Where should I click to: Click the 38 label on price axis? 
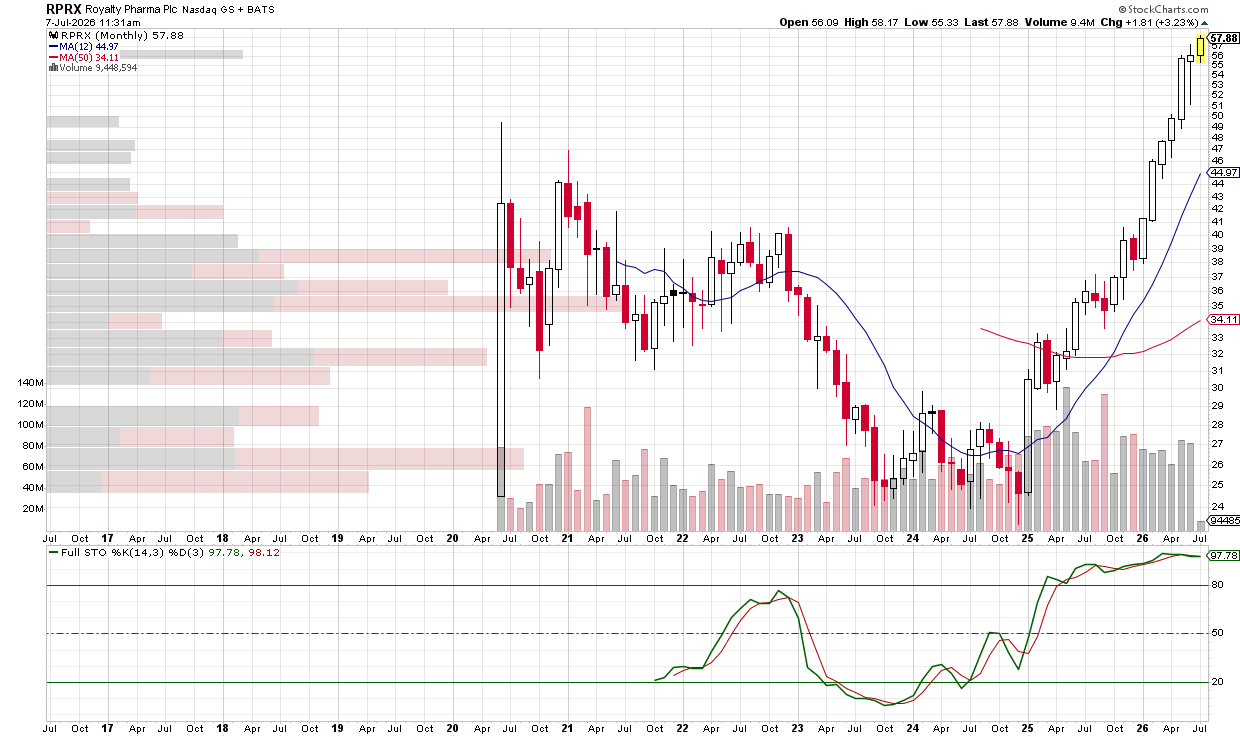coord(1217,262)
